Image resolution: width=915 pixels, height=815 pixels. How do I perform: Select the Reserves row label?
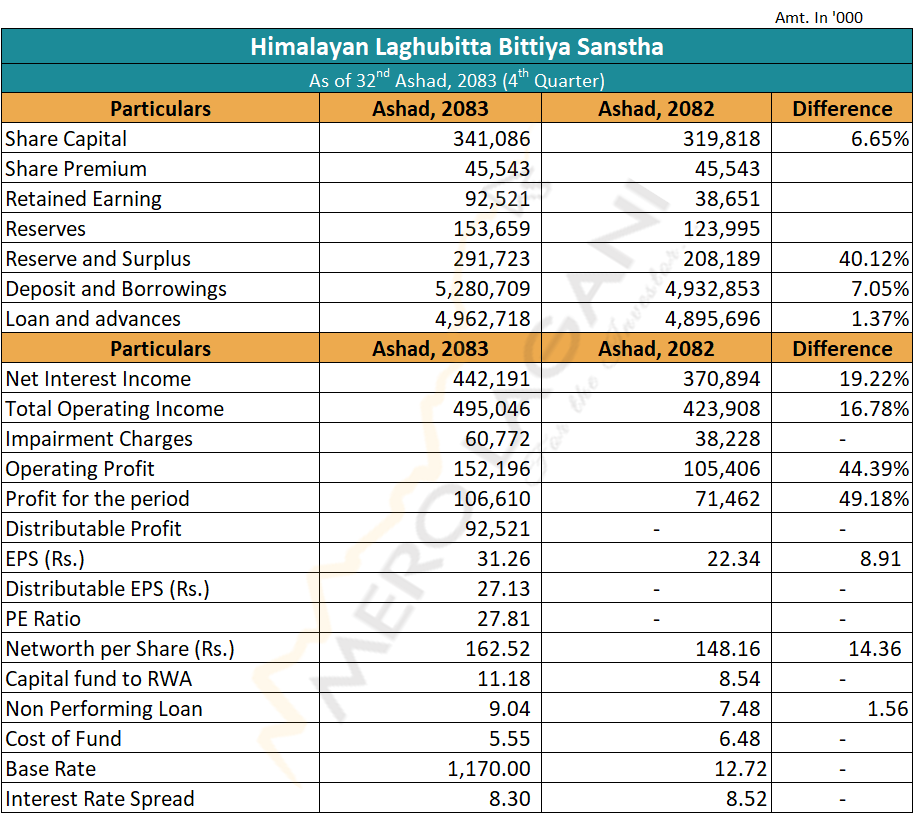tap(46, 229)
